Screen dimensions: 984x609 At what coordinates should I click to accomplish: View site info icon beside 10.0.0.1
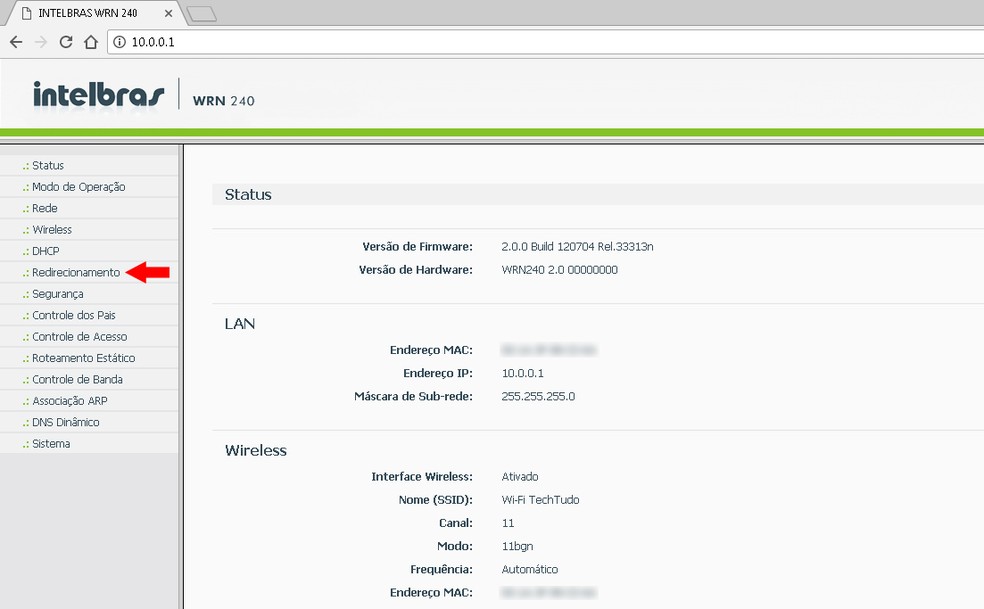[x=119, y=42]
